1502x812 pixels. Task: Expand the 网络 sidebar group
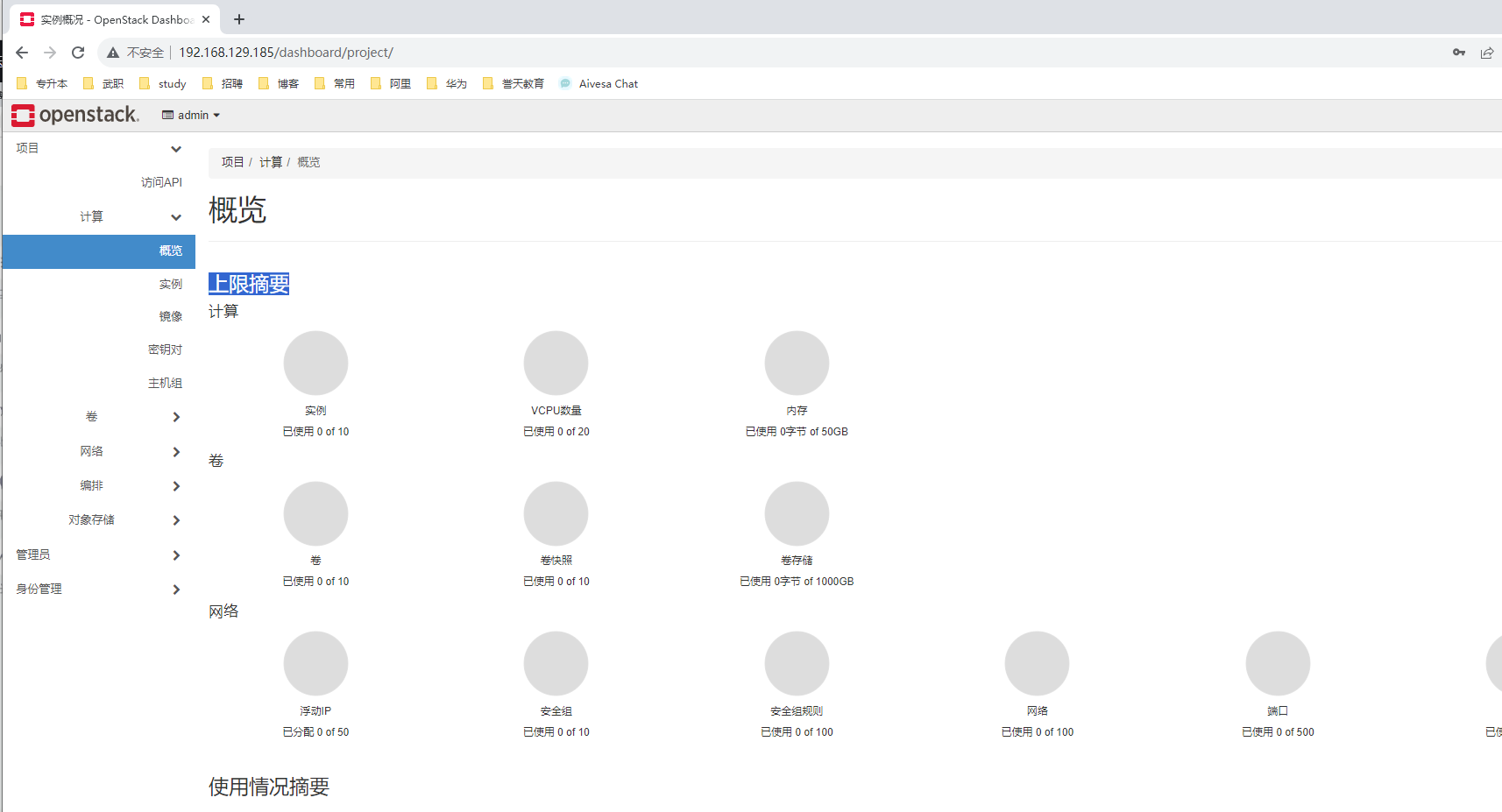click(x=99, y=451)
